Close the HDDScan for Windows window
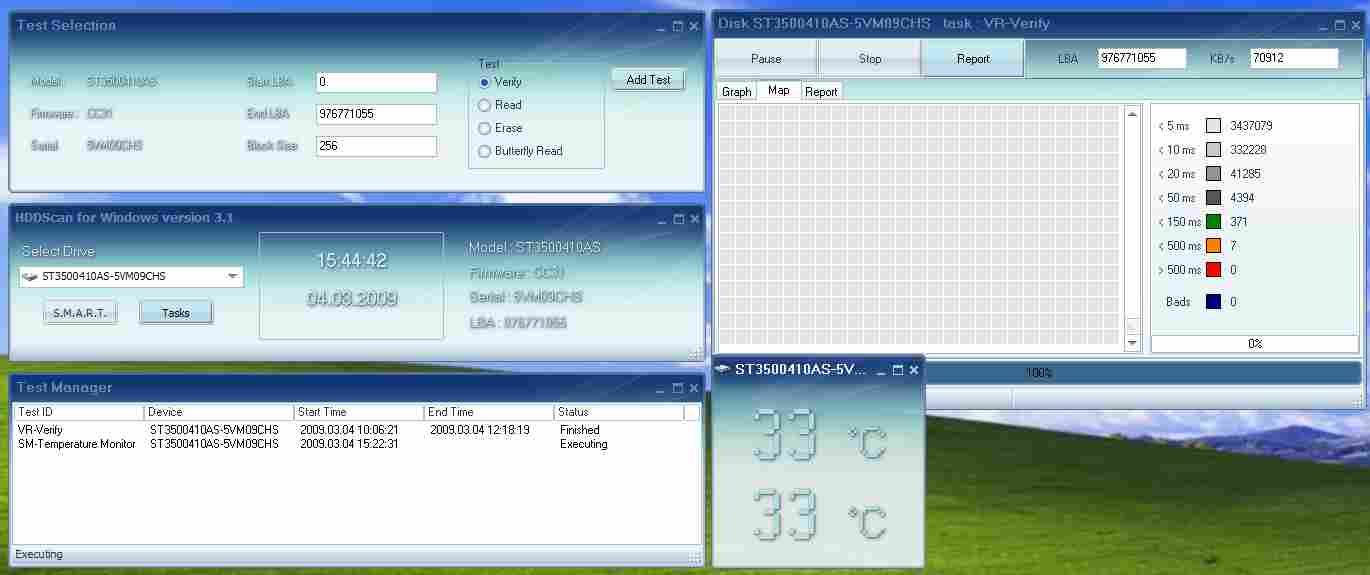 point(694,219)
